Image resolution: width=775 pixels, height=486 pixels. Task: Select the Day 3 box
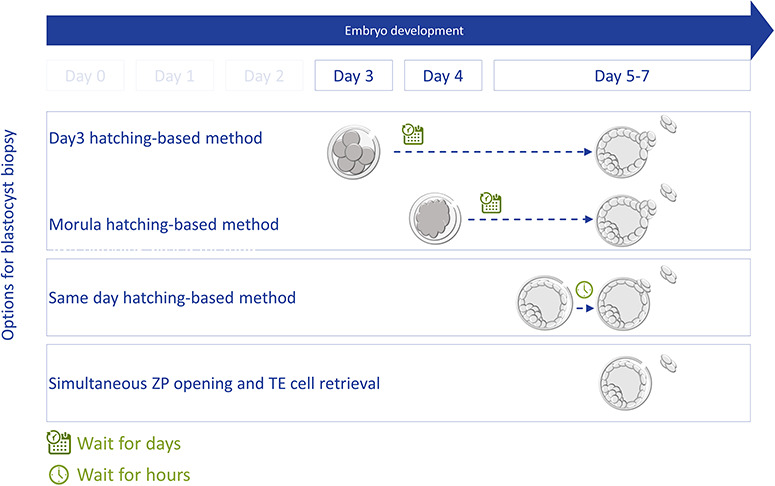(x=354, y=76)
